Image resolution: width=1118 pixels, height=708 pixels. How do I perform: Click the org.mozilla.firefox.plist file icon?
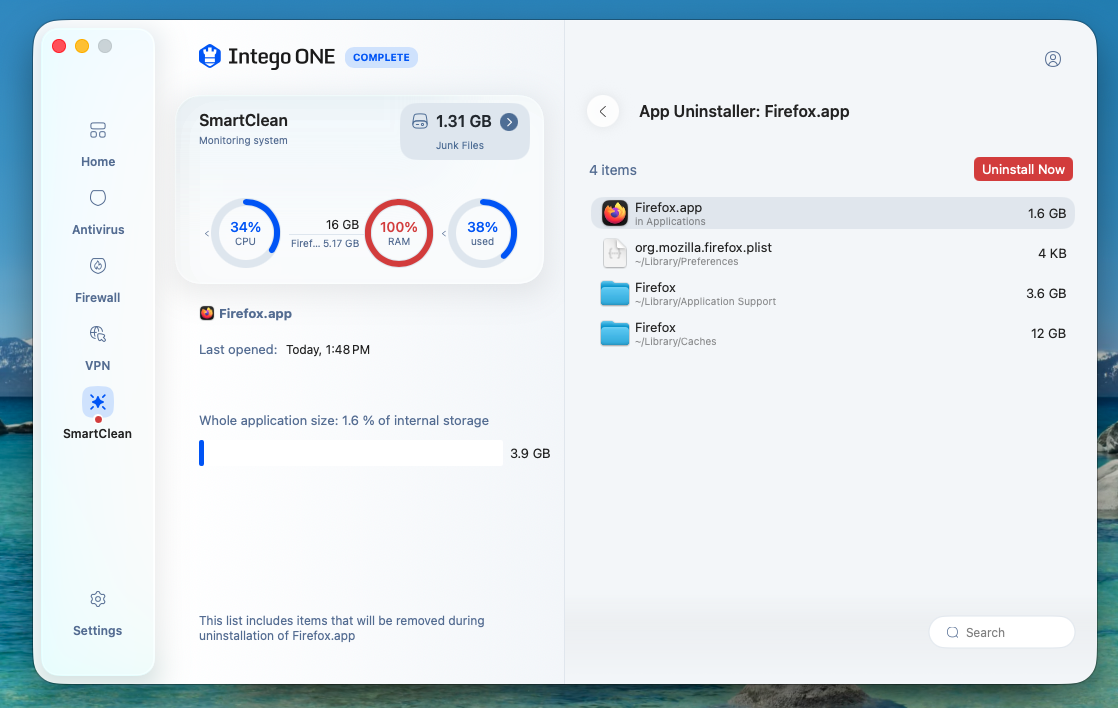click(x=615, y=253)
